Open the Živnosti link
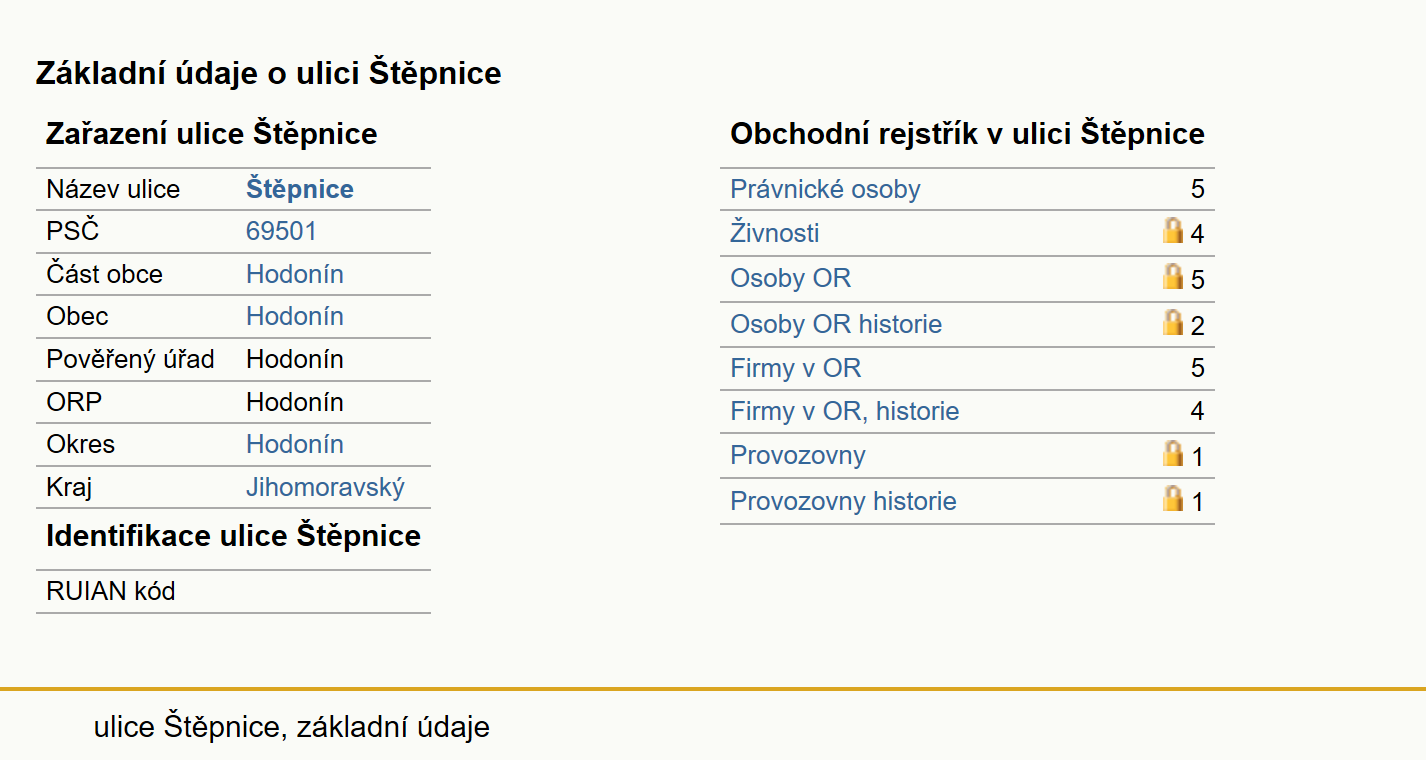Screen dimensions: 1426x760 [x=774, y=233]
